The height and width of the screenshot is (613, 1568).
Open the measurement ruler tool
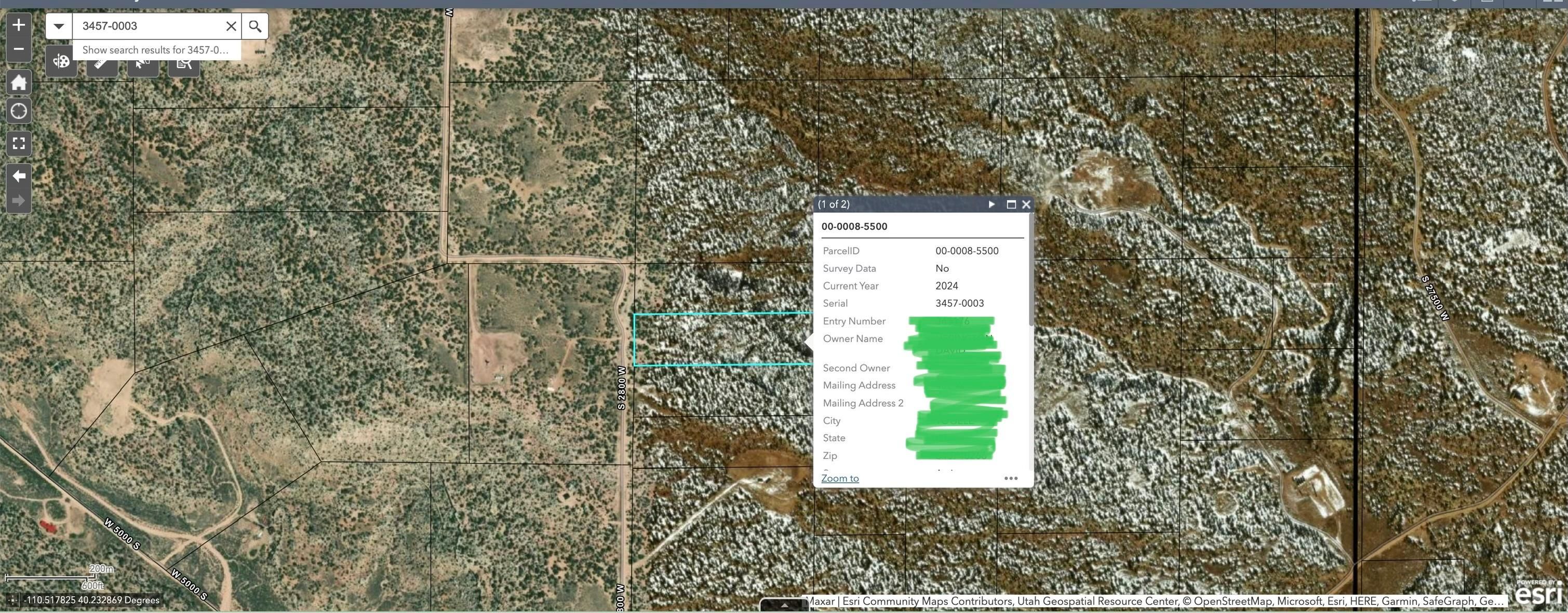[x=101, y=63]
